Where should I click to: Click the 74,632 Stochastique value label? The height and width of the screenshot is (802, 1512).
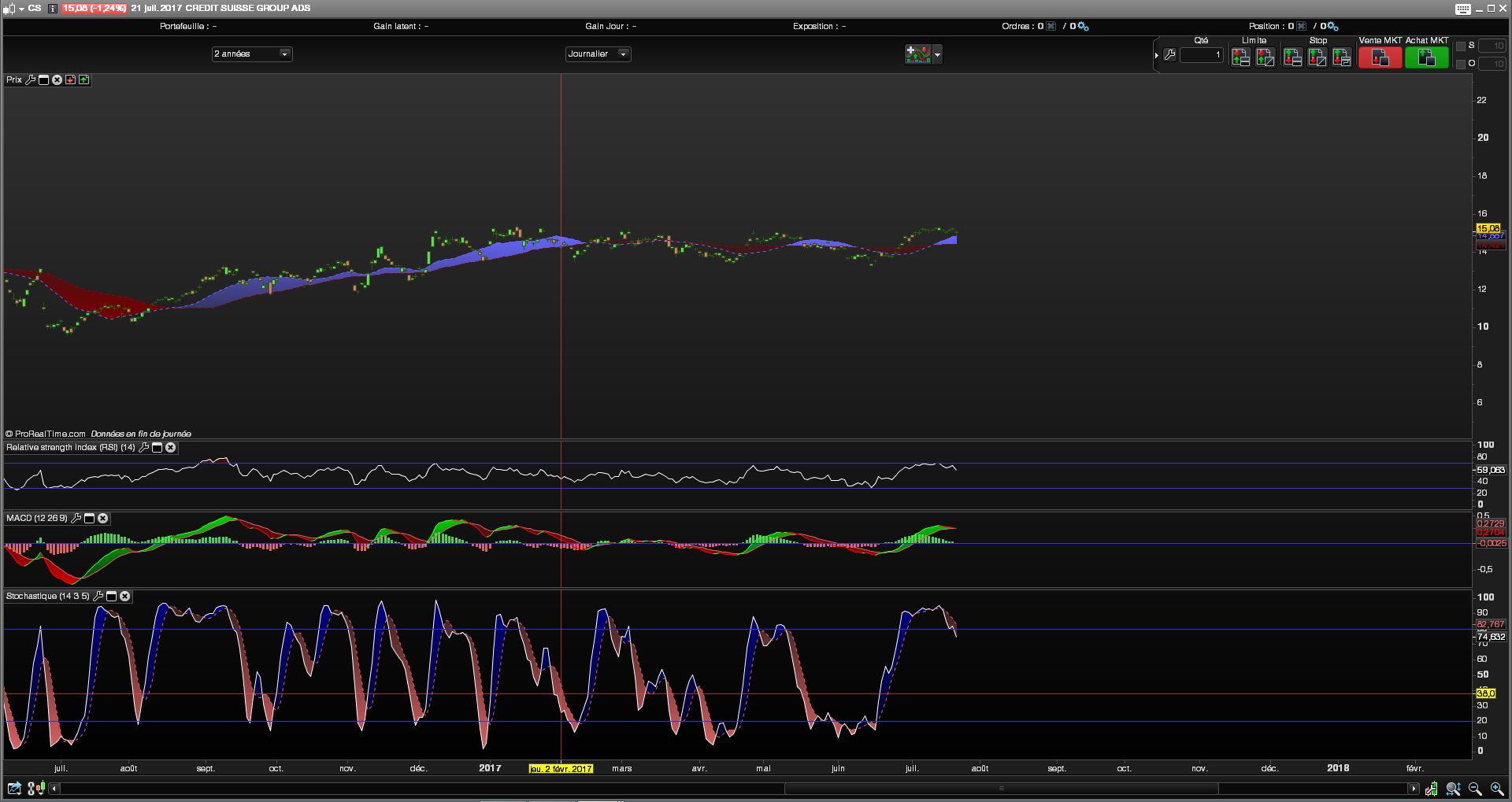tap(1491, 637)
